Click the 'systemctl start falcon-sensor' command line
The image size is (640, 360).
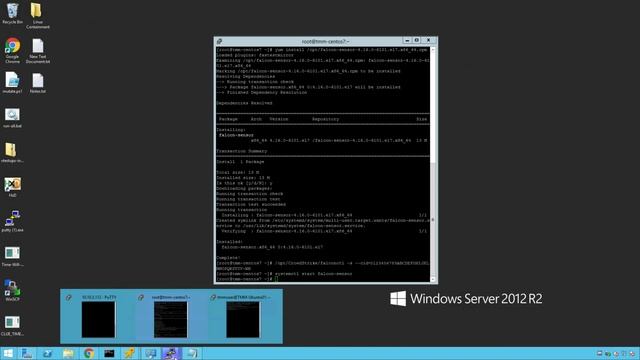pyautogui.click(x=312, y=273)
